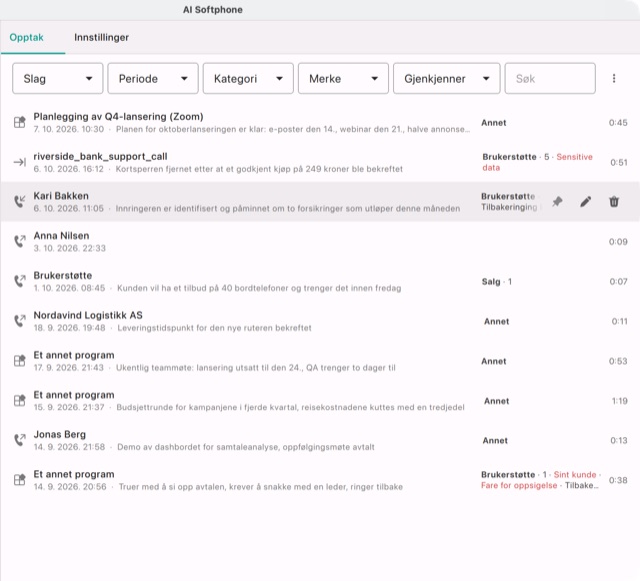Click the outgoing call icon beside Brukerstøtte row
This screenshot has width=640, height=581.
point(20,281)
